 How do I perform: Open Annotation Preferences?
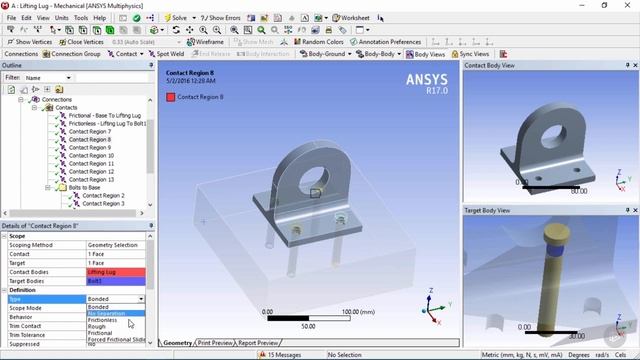point(385,42)
